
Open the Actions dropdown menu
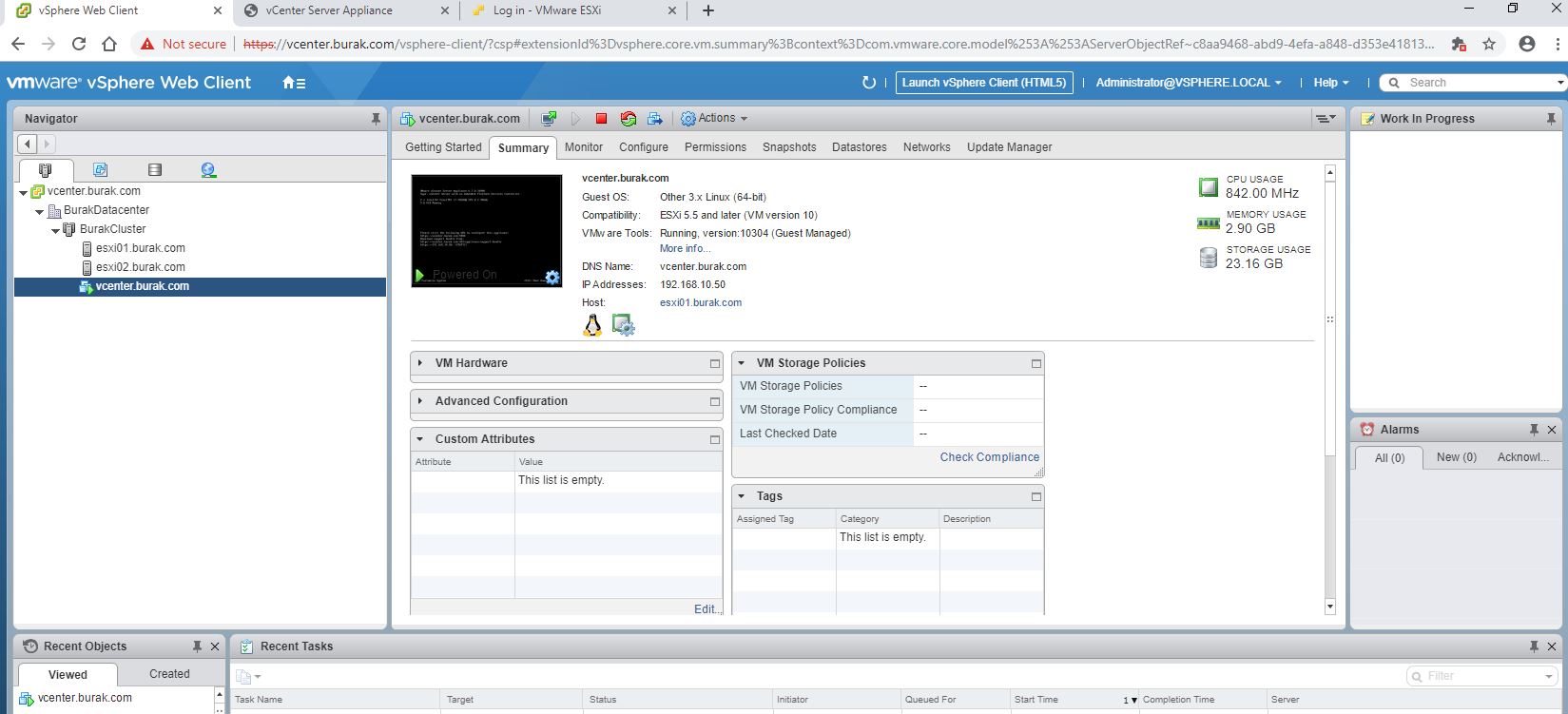click(x=715, y=119)
